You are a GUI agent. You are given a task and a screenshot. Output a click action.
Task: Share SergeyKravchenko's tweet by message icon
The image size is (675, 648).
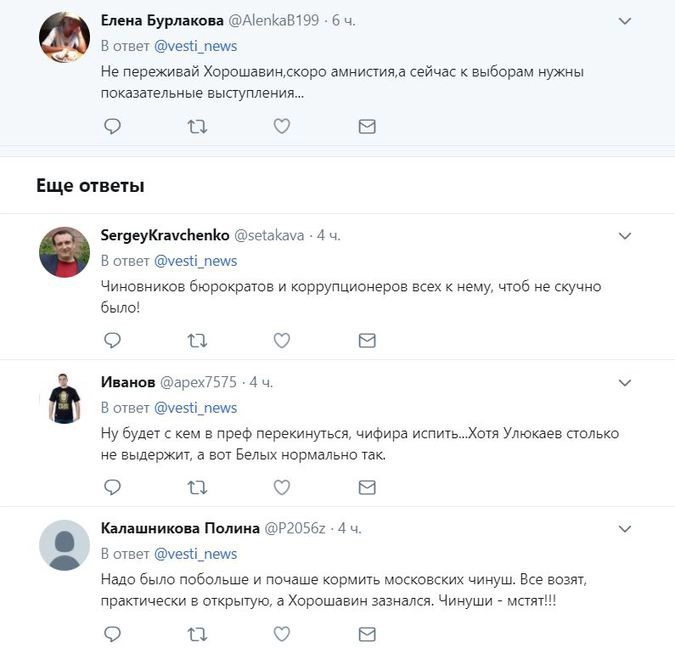pyautogui.click(x=367, y=340)
